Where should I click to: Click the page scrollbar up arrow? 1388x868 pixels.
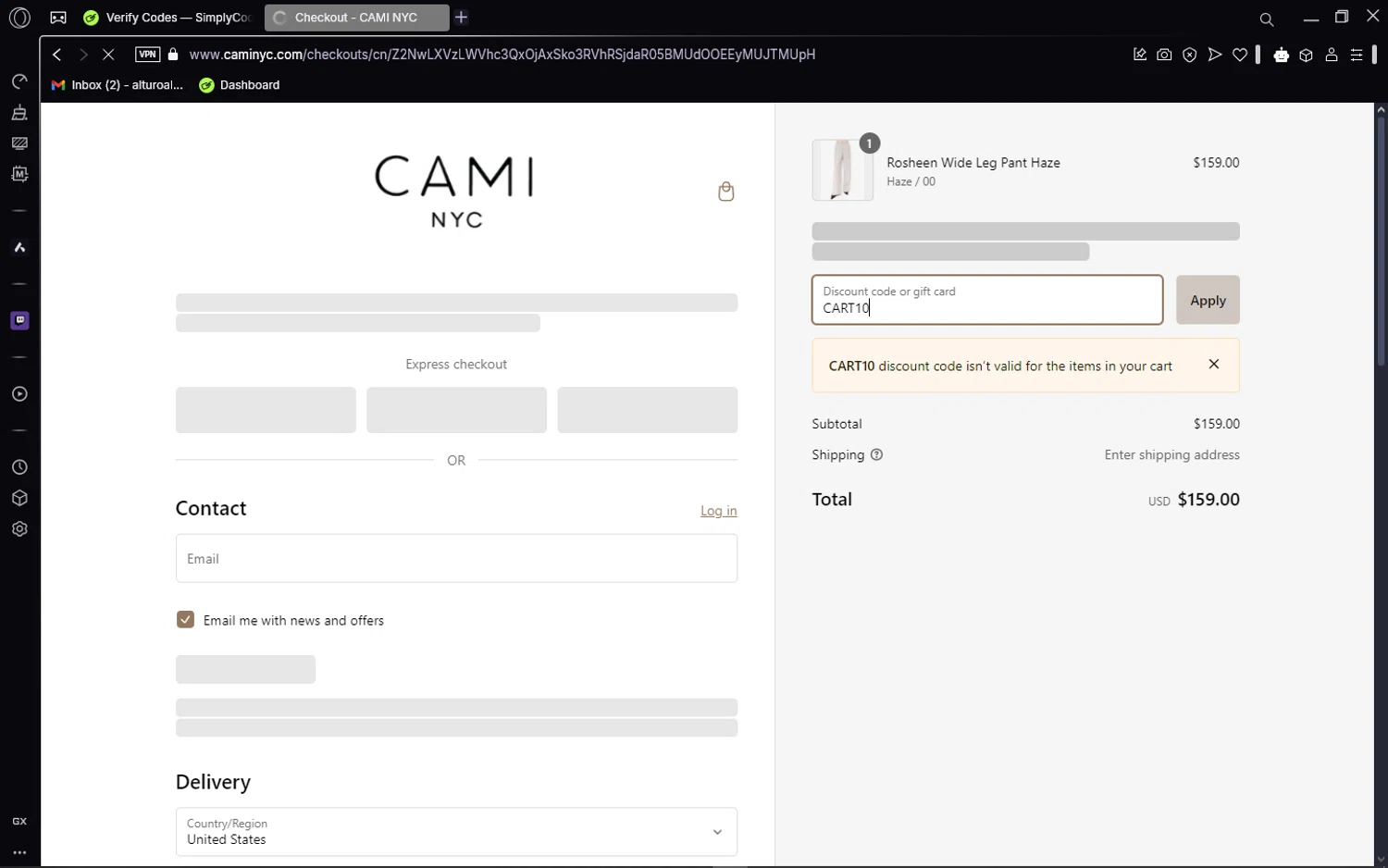click(x=1381, y=110)
